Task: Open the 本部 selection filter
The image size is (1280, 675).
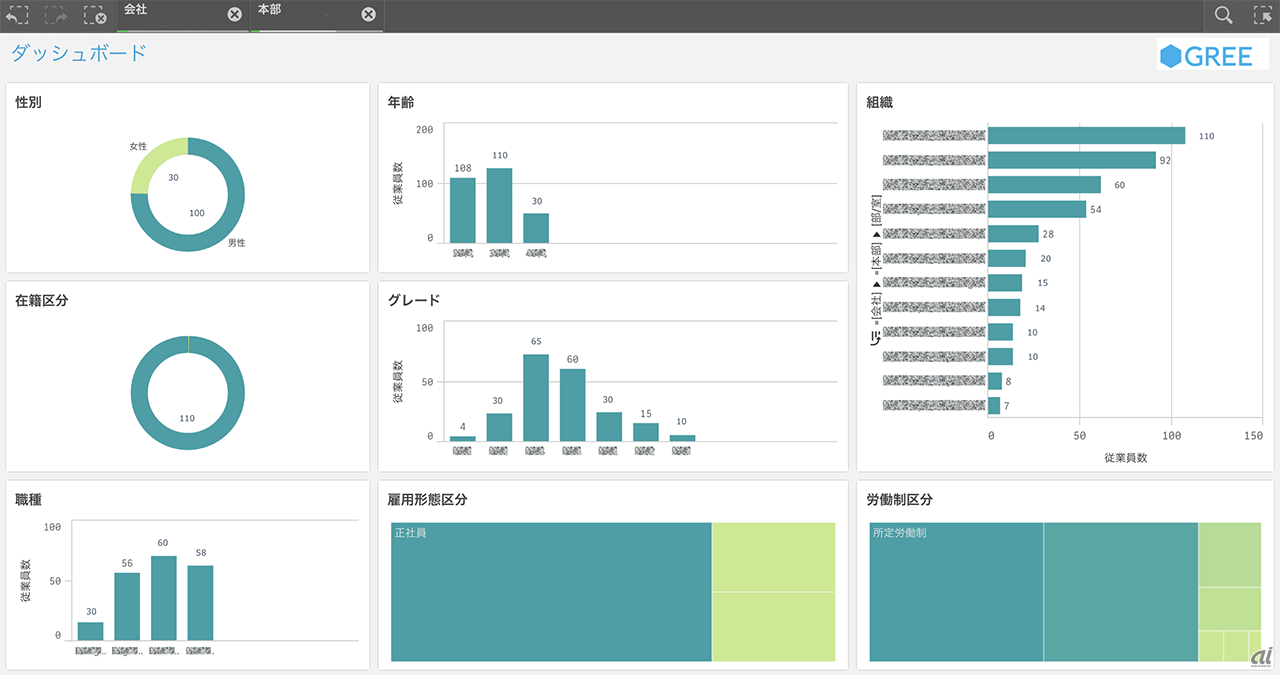Action: pyautogui.click(x=305, y=15)
